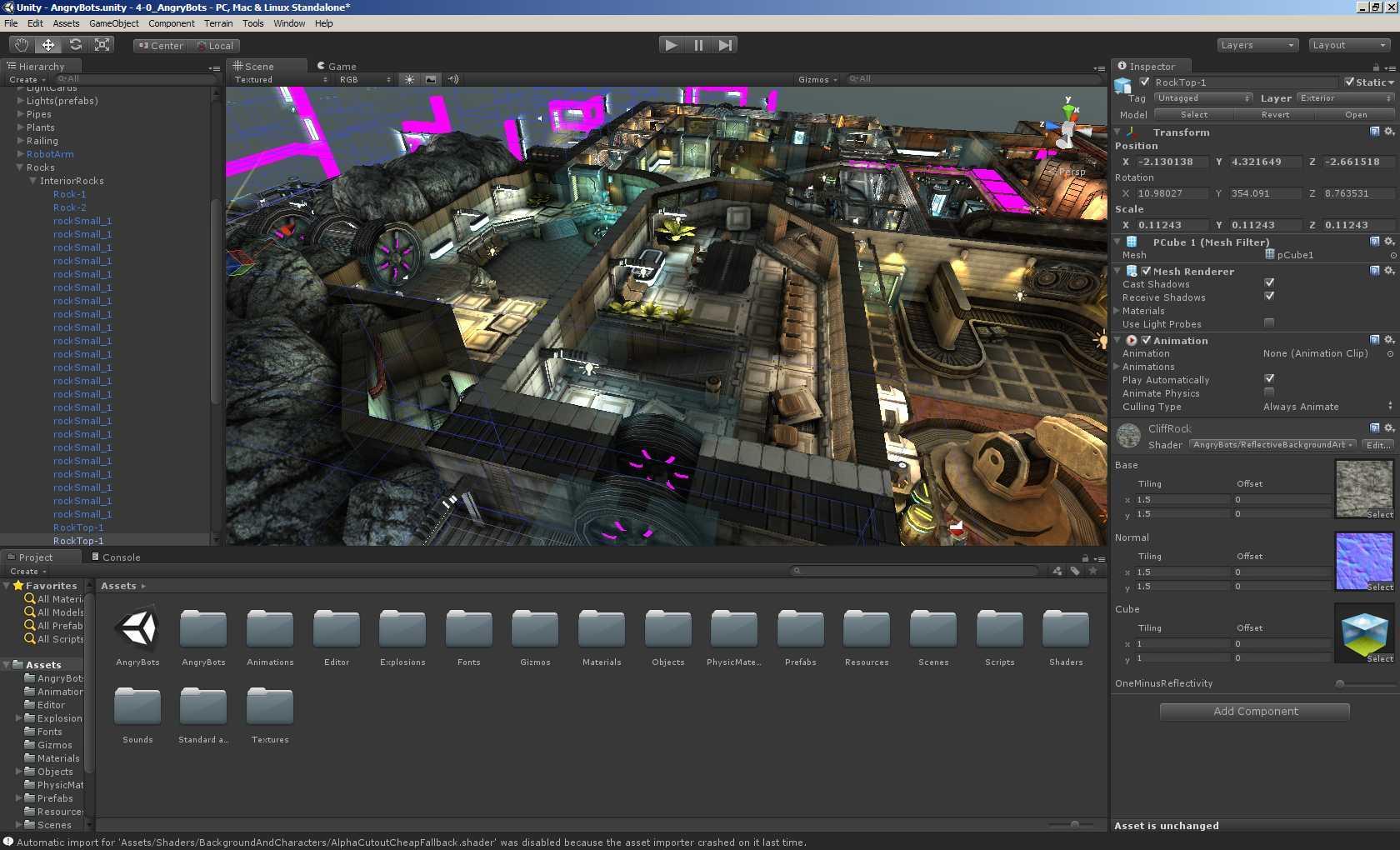Open the Transform component gear menu

tap(1389, 132)
